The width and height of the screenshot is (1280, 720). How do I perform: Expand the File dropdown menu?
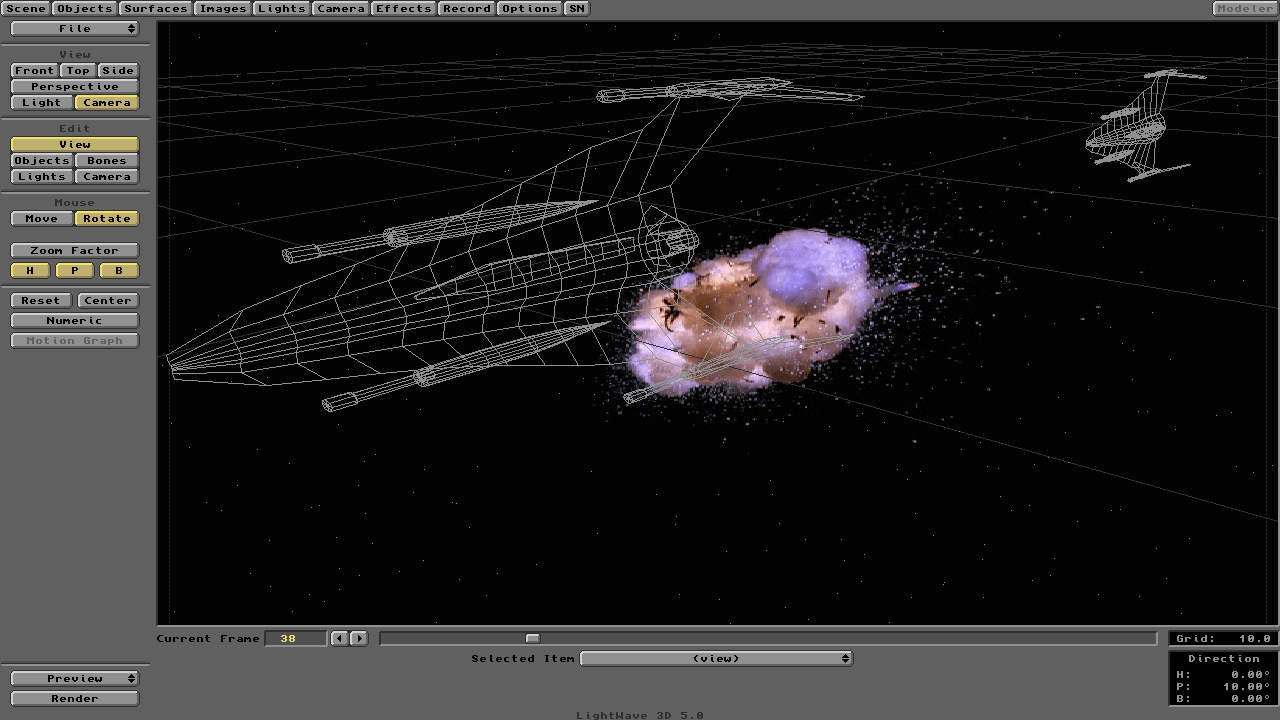point(75,29)
